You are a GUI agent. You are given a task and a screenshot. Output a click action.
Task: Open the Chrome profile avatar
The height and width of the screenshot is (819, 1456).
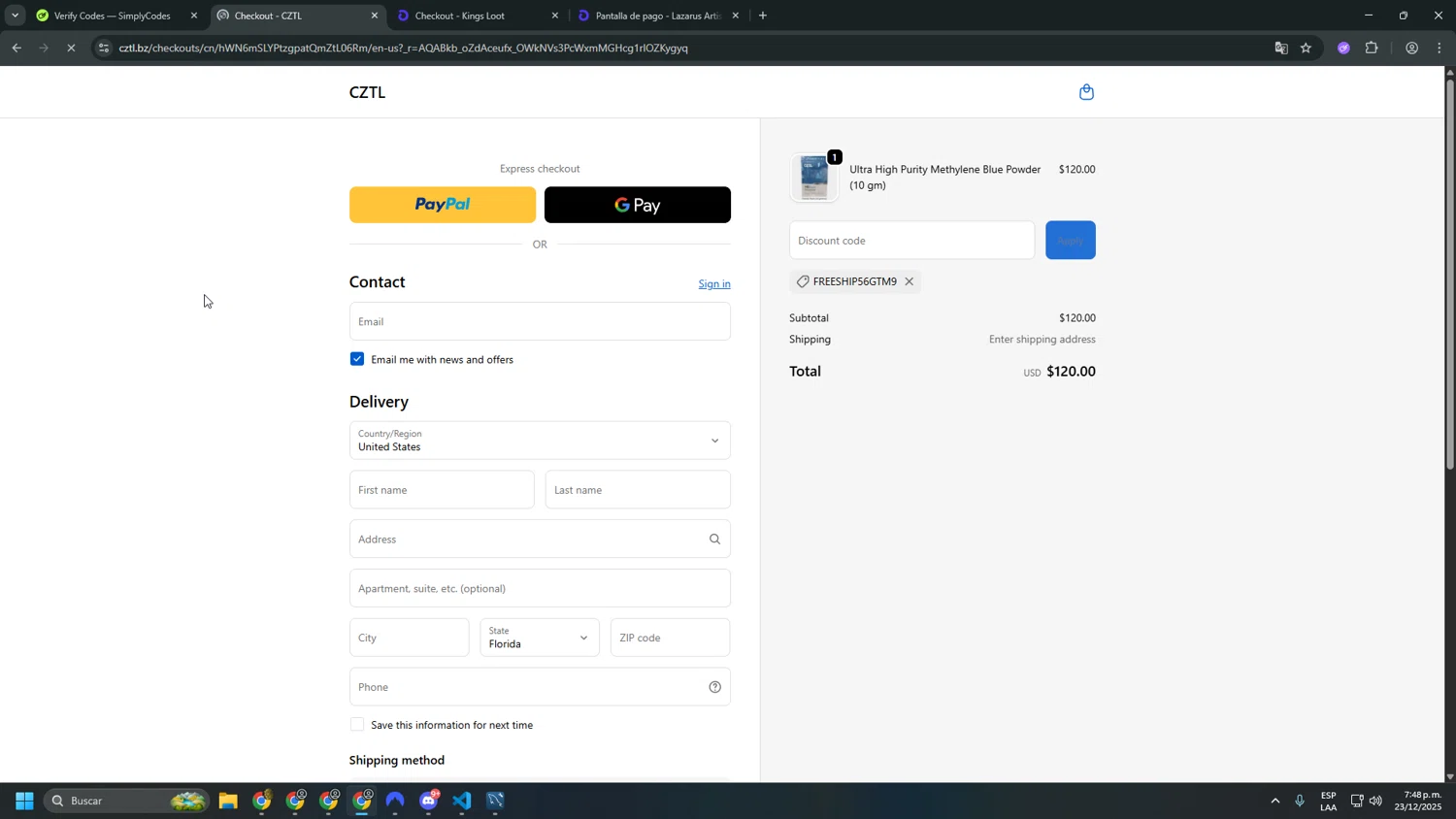pos(1412,48)
